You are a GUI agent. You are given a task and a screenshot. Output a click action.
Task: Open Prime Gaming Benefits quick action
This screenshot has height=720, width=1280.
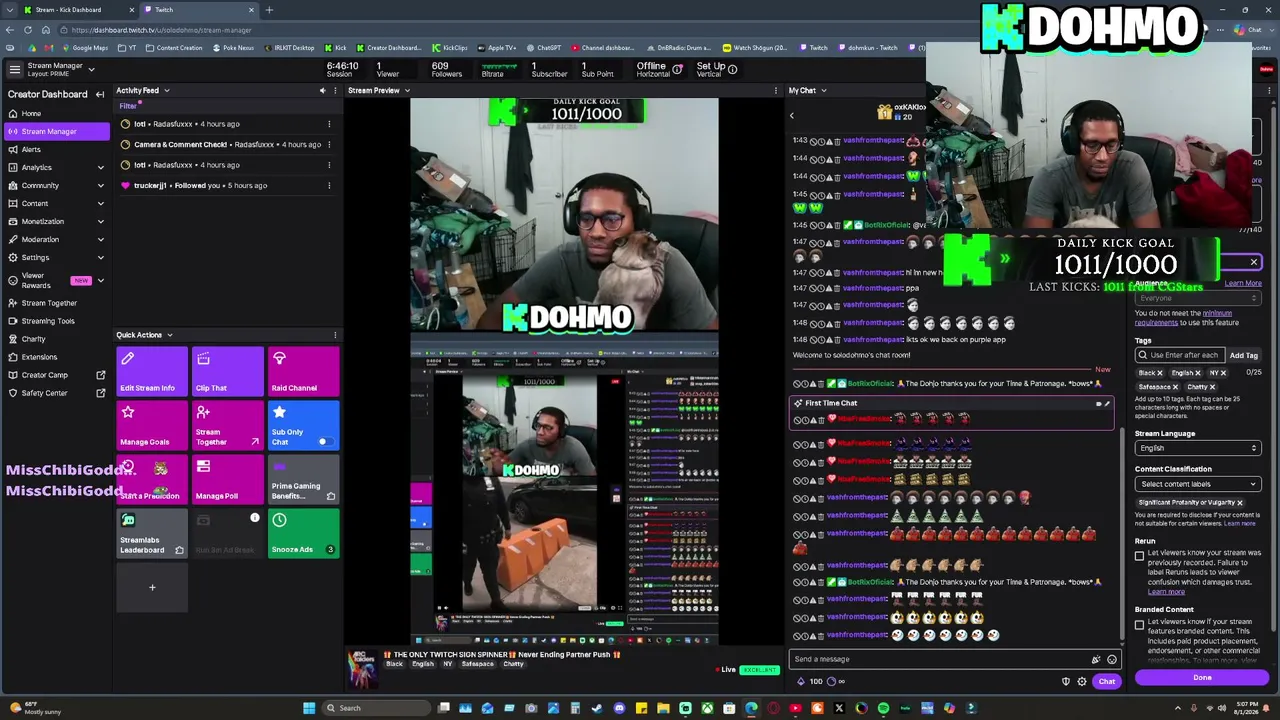pyautogui.click(x=303, y=479)
